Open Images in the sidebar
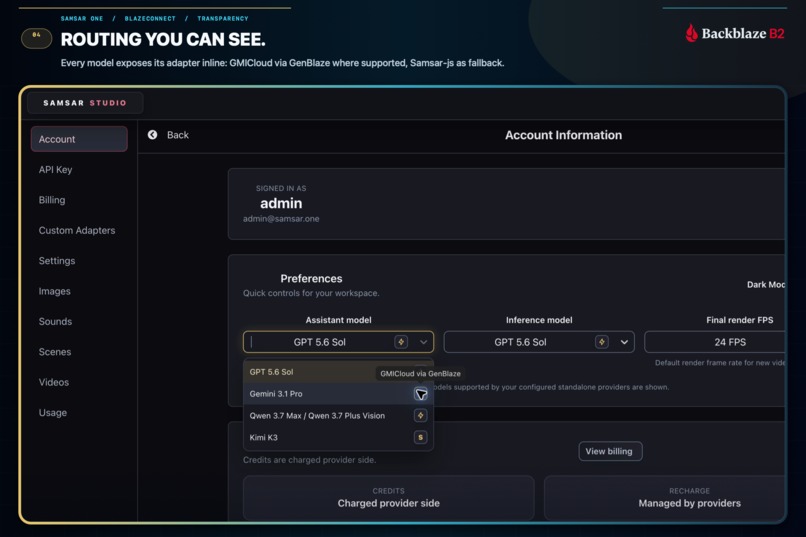This screenshot has height=537, width=806. tap(54, 291)
